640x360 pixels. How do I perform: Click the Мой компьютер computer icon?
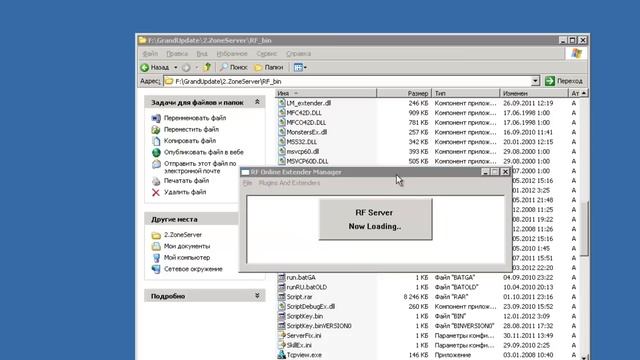coord(156,258)
